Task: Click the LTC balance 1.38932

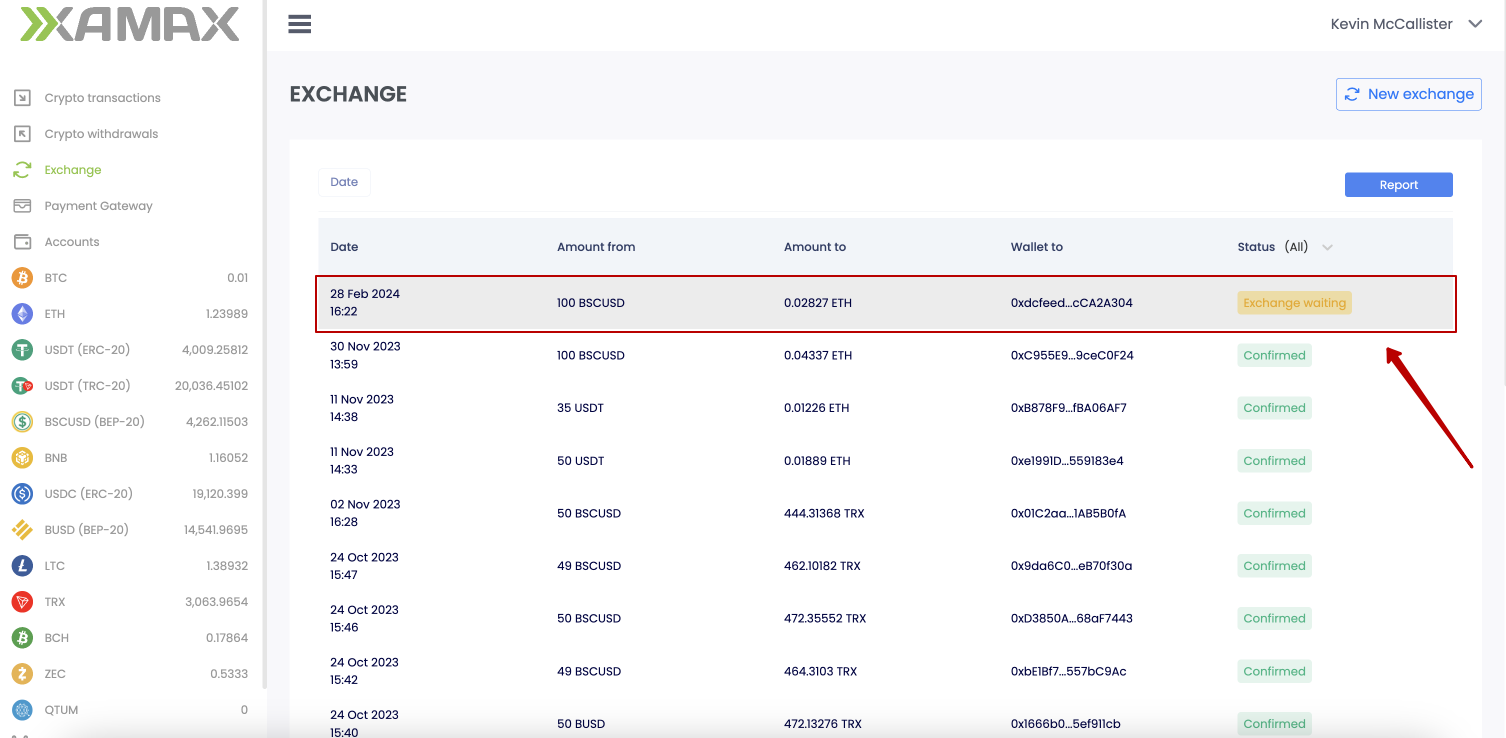Action: click(227, 566)
